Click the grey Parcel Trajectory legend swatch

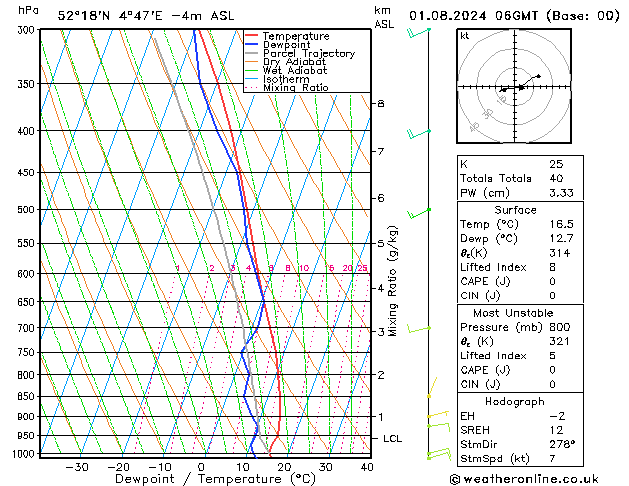point(251,53)
